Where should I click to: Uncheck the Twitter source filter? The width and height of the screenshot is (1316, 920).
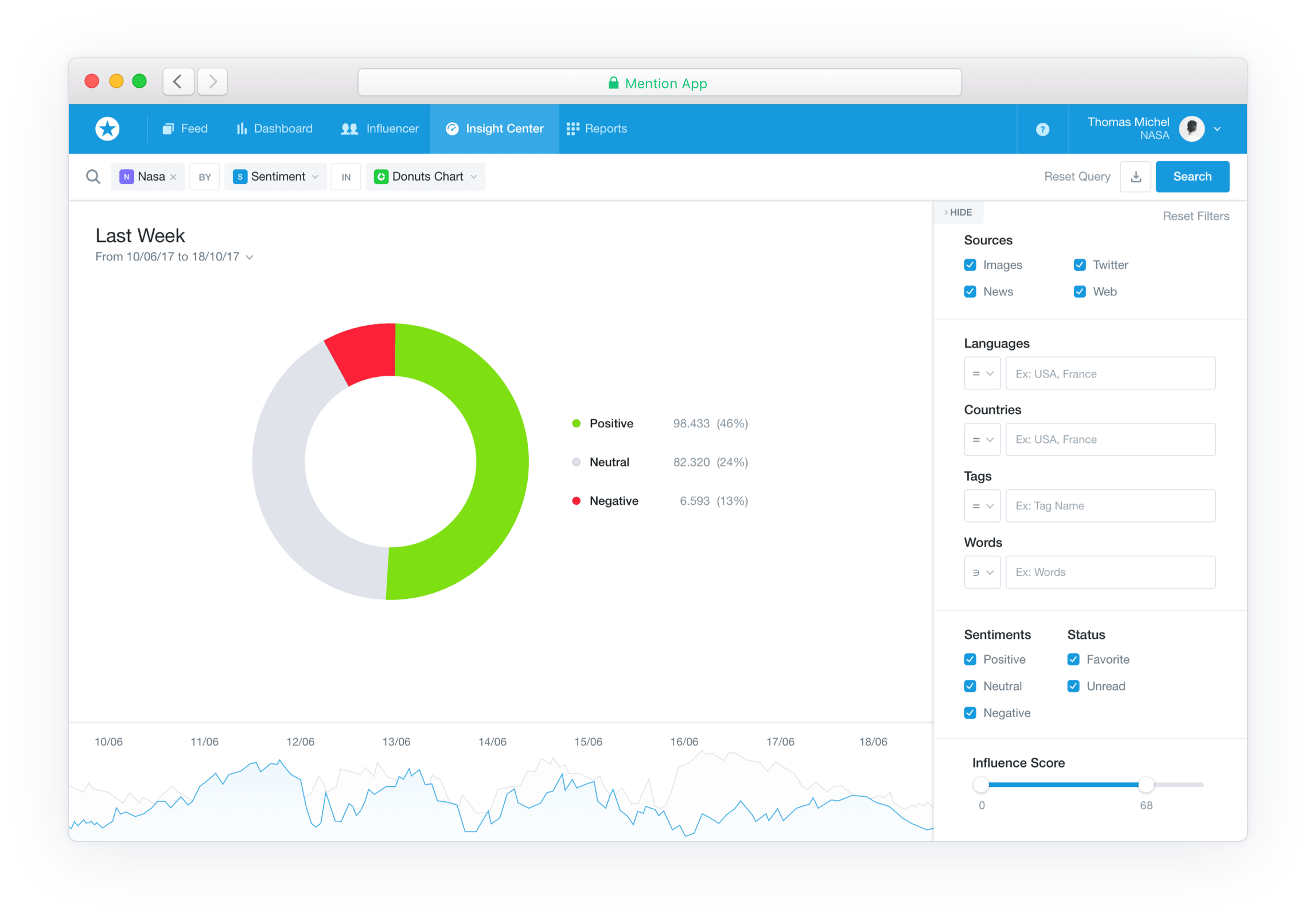[x=1080, y=264]
